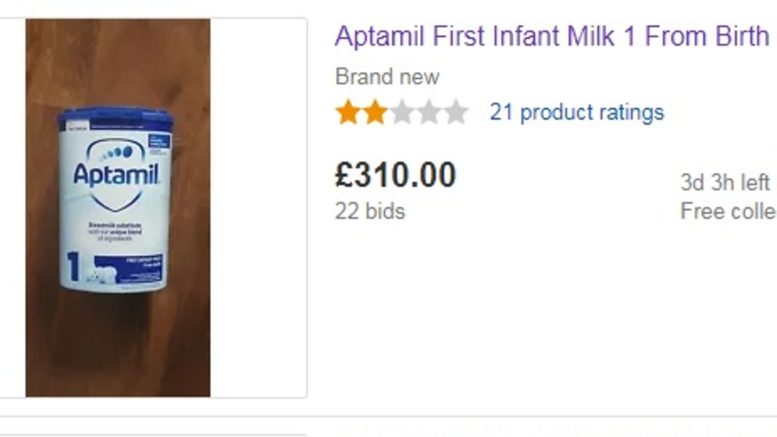The image size is (777, 437).
Task: Click the Brand new condition label
Action: pyautogui.click(x=387, y=77)
